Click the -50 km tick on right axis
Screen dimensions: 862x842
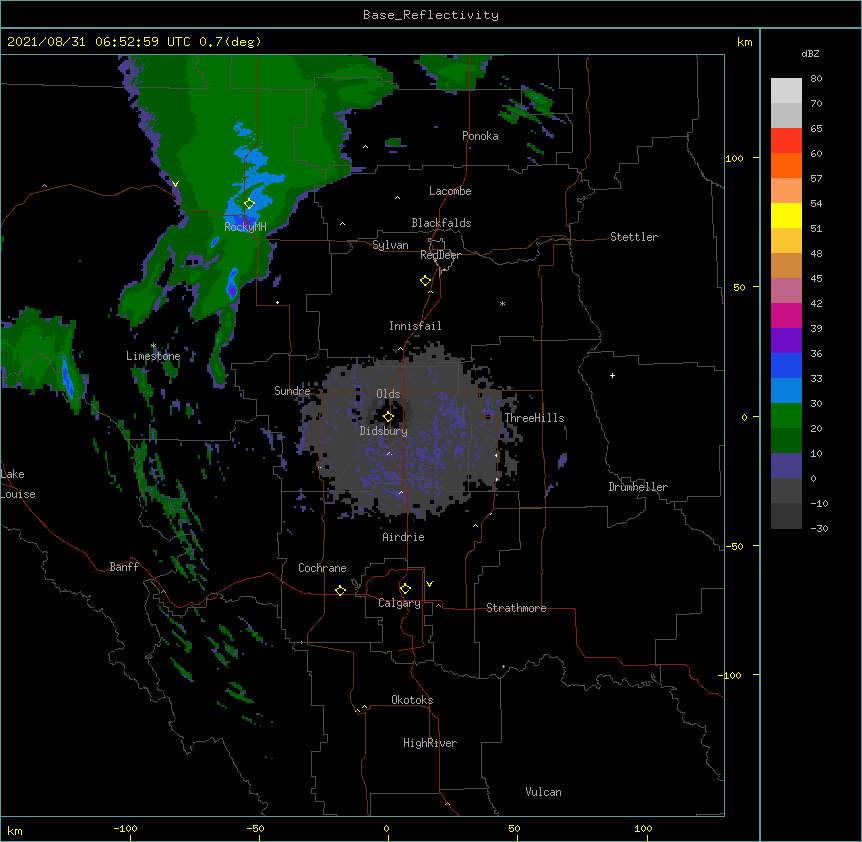(734, 546)
